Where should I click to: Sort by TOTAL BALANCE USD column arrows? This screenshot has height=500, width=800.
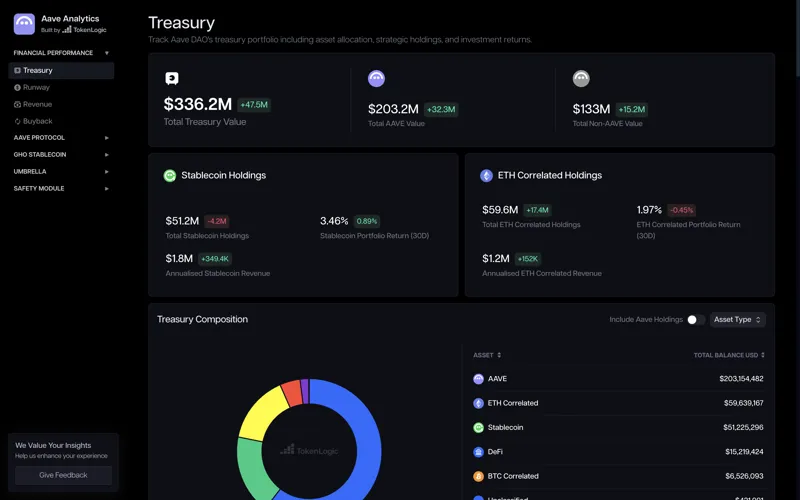point(763,355)
